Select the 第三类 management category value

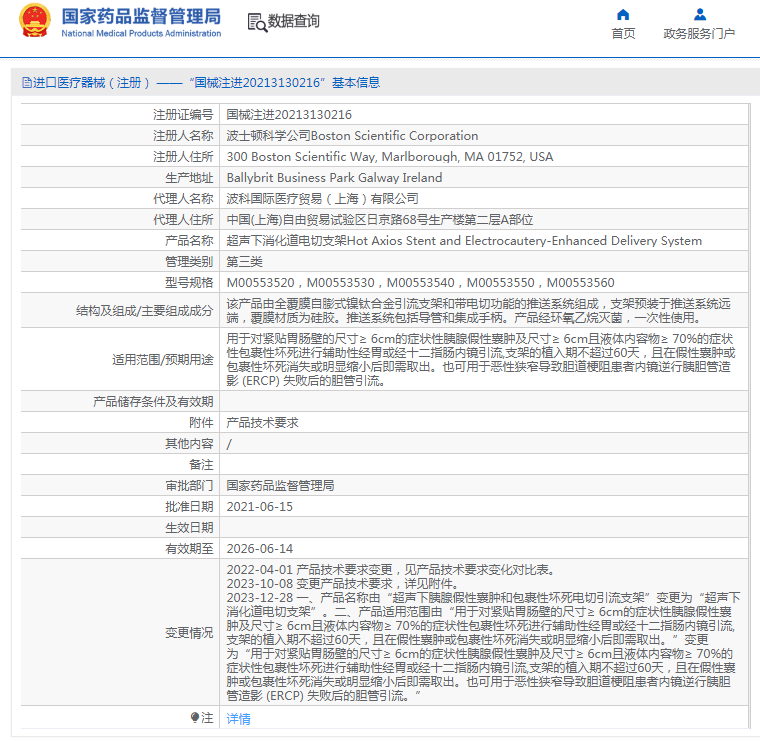244,262
